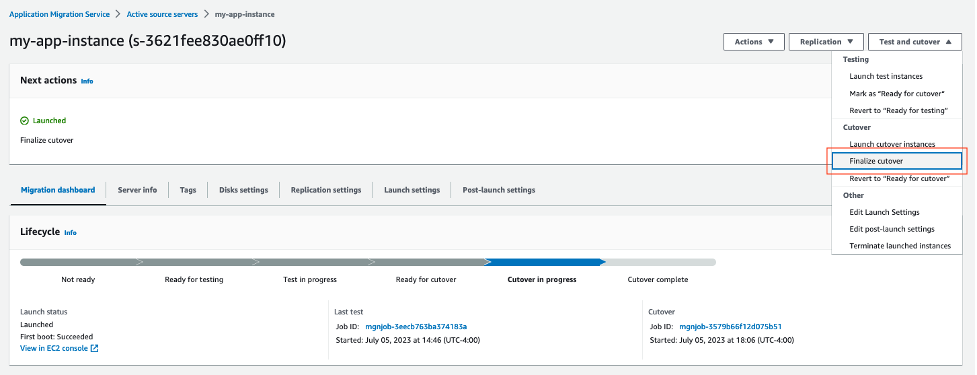Screen dimensions: 977x375
Task: Open the Disks settings tab
Action: tap(244, 190)
